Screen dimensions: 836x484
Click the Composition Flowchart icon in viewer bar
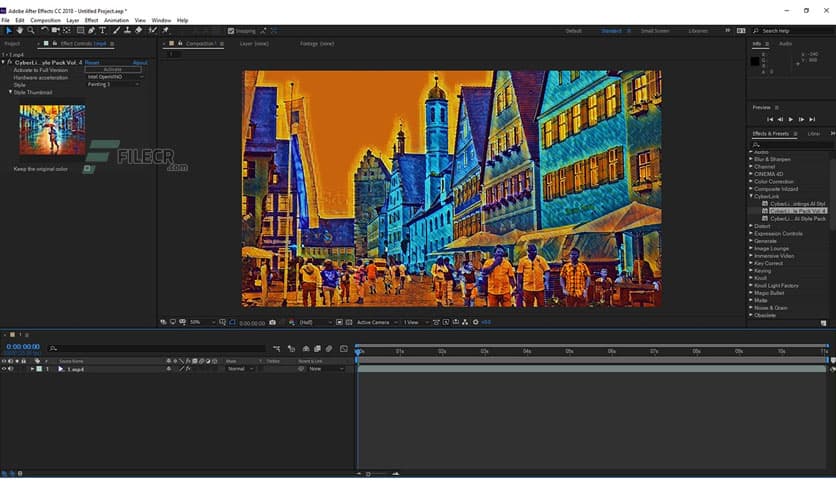465,322
